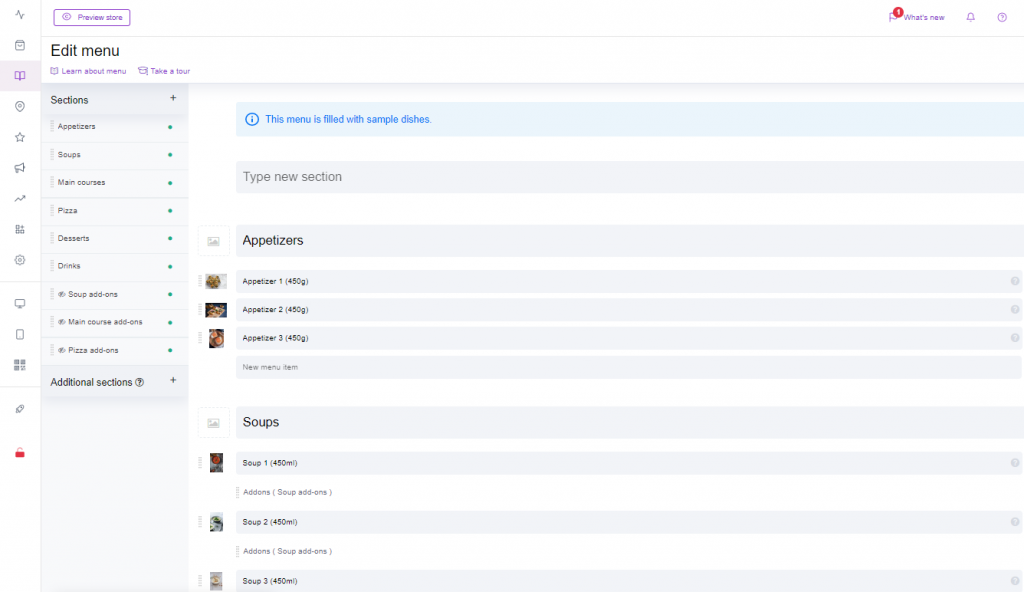
Task: Expand Additional sections with plus icon
Action: click(x=173, y=380)
